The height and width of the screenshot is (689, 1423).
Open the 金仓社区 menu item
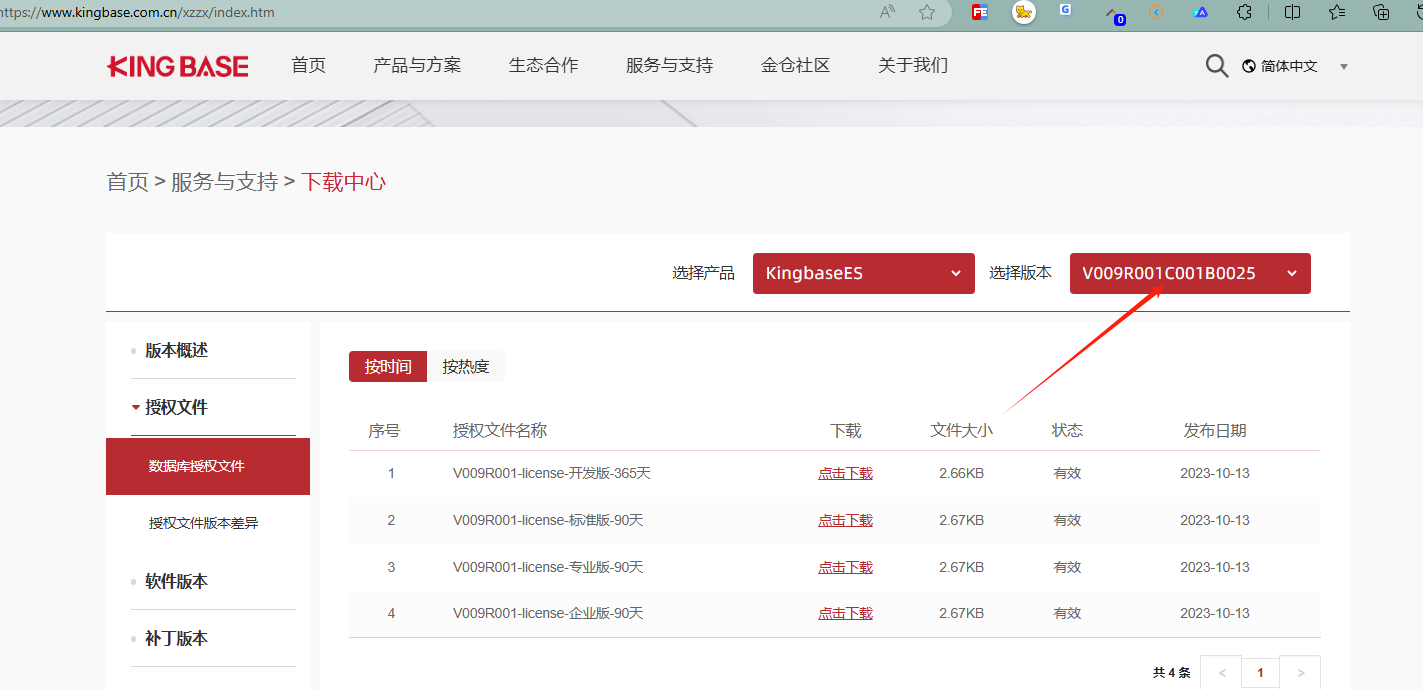(795, 64)
